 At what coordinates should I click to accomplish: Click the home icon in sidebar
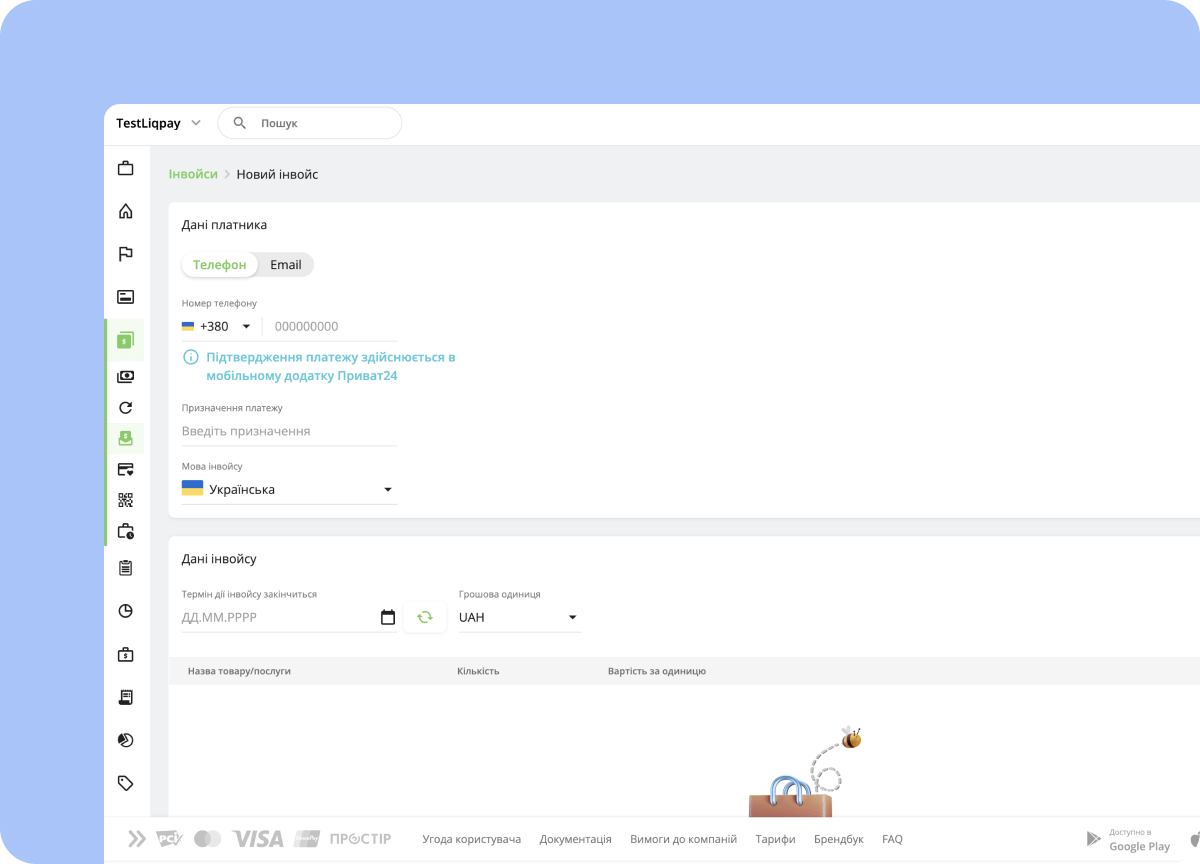tap(125, 211)
